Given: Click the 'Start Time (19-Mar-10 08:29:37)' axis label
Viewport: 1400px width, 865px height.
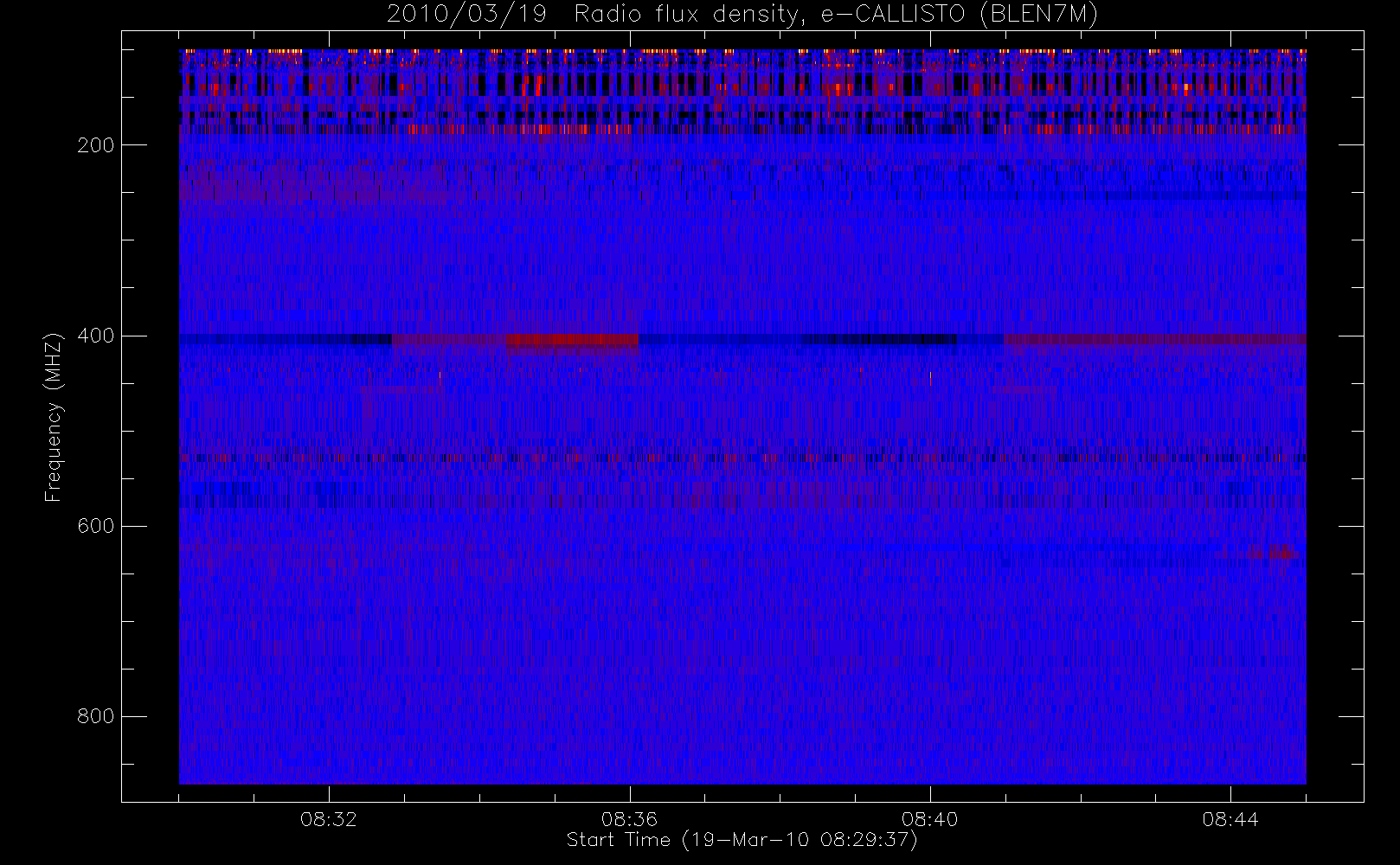Looking at the screenshot, I should tap(742, 840).
